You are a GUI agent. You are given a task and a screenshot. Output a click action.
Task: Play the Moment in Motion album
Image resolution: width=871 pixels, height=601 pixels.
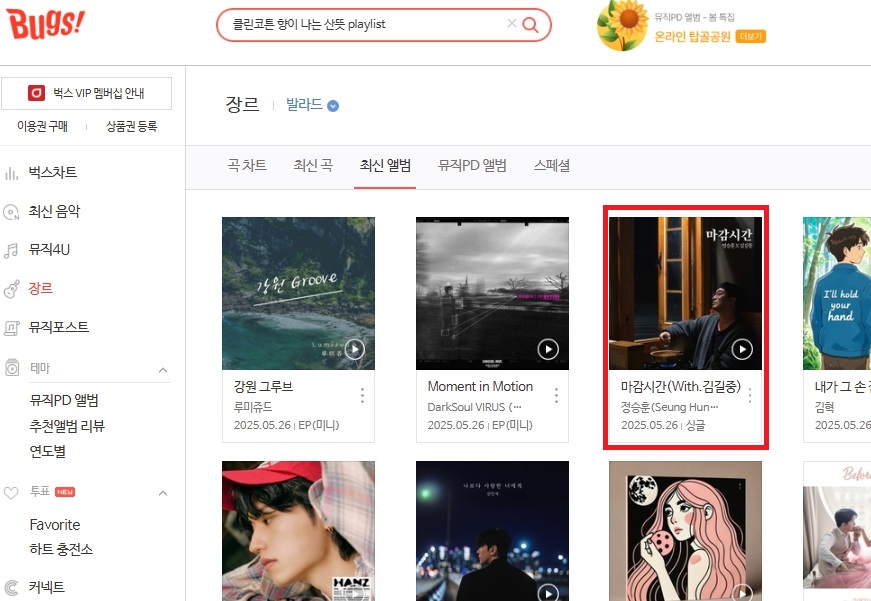click(x=548, y=349)
